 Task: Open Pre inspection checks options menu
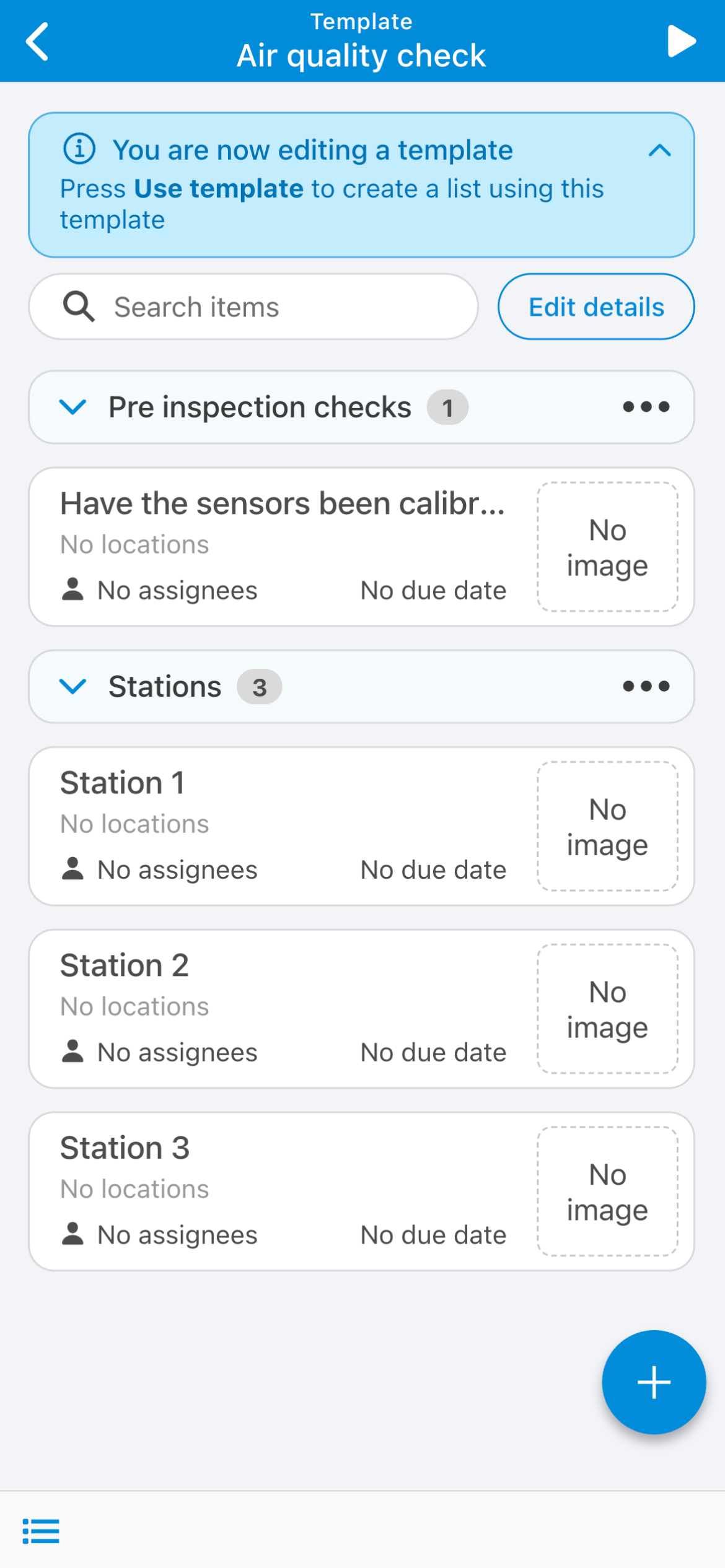pyautogui.click(x=646, y=407)
